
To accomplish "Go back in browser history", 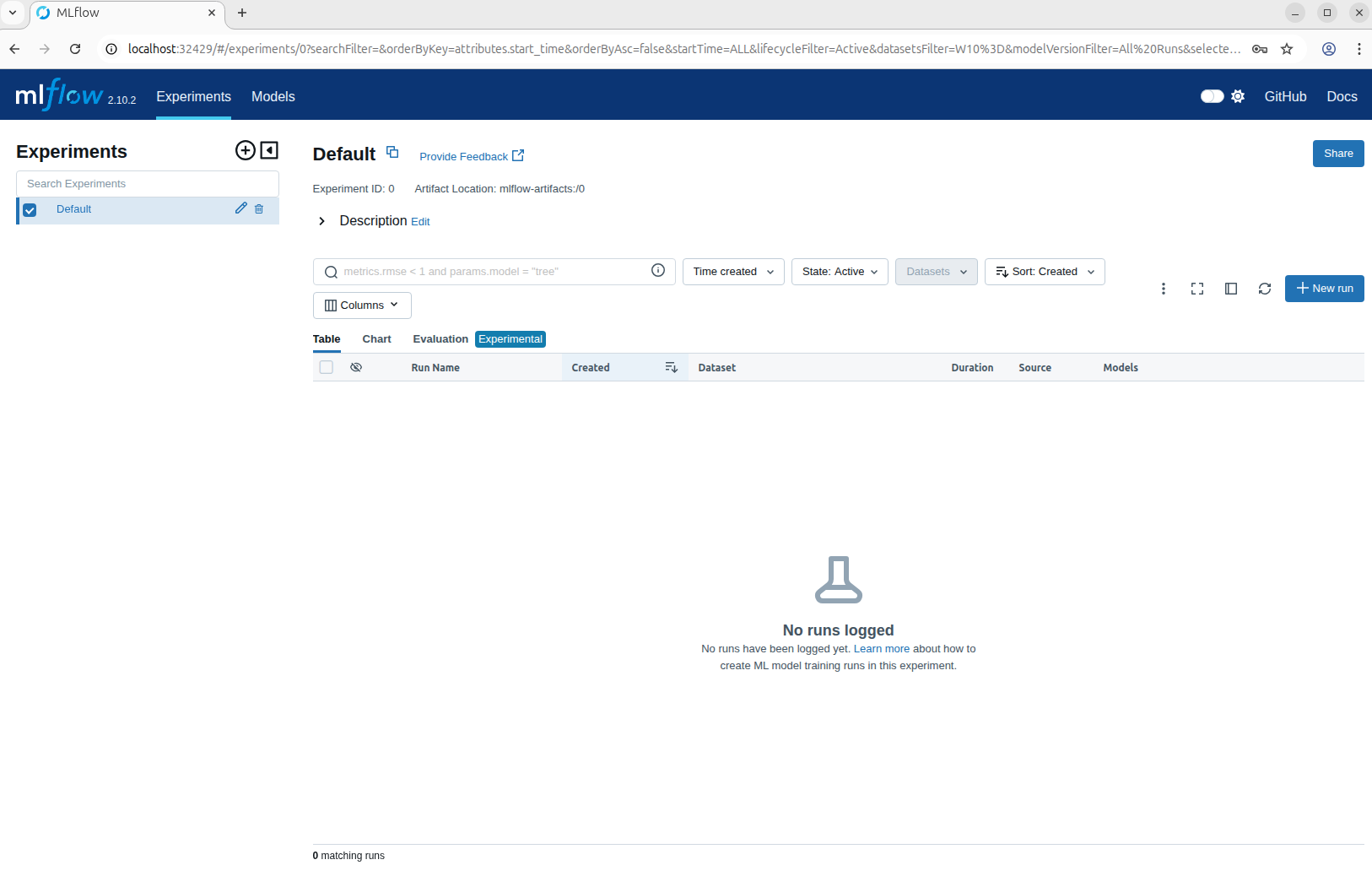I will [14, 49].
